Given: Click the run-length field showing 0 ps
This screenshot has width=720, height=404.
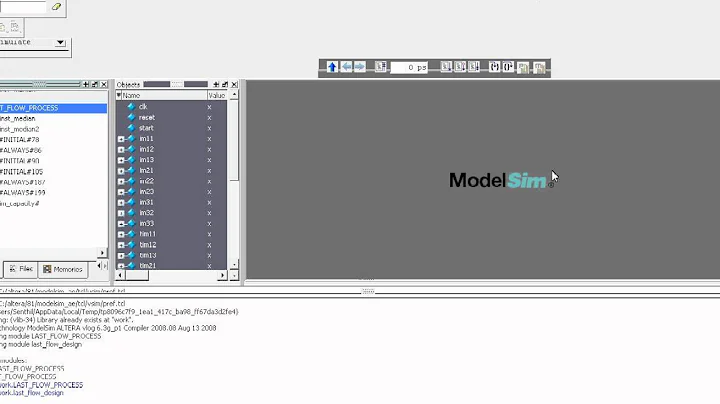Looking at the screenshot, I should tap(409, 67).
